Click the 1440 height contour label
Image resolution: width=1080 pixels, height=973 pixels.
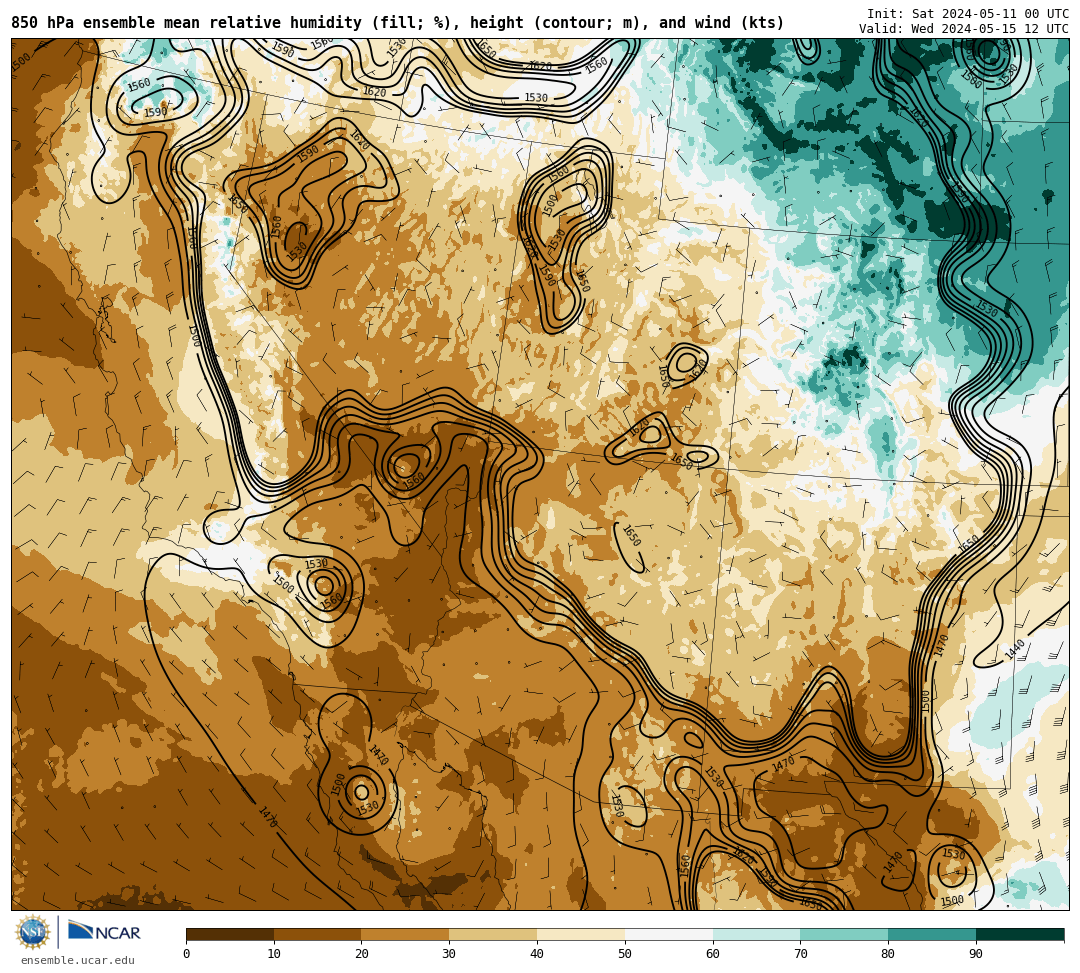(1015, 649)
